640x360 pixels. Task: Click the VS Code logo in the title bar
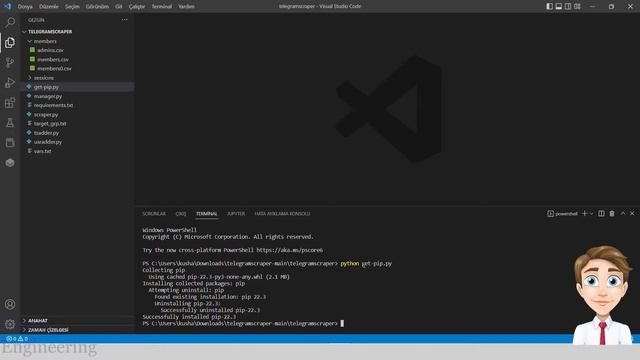pyautogui.click(x=7, y=6)
